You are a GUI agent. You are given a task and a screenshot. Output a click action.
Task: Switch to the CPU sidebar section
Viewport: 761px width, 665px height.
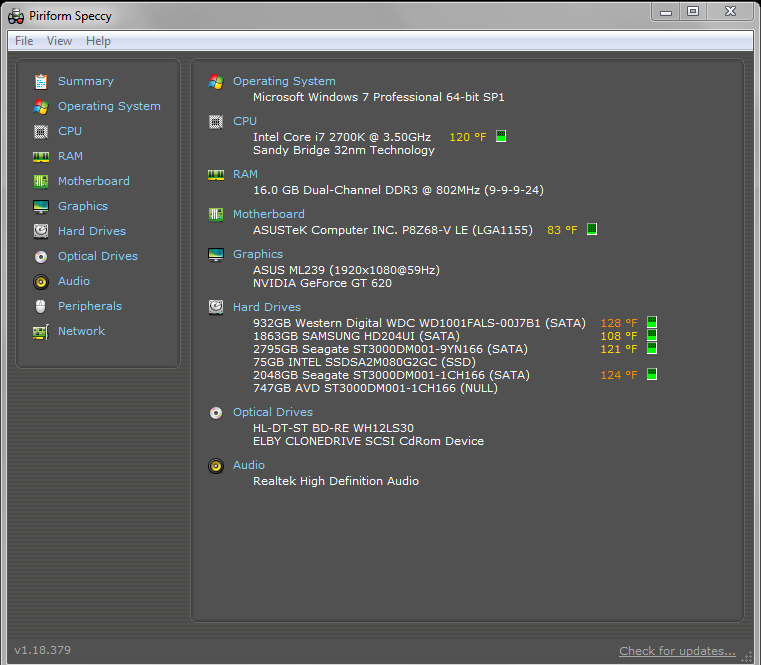pos(70,131)
